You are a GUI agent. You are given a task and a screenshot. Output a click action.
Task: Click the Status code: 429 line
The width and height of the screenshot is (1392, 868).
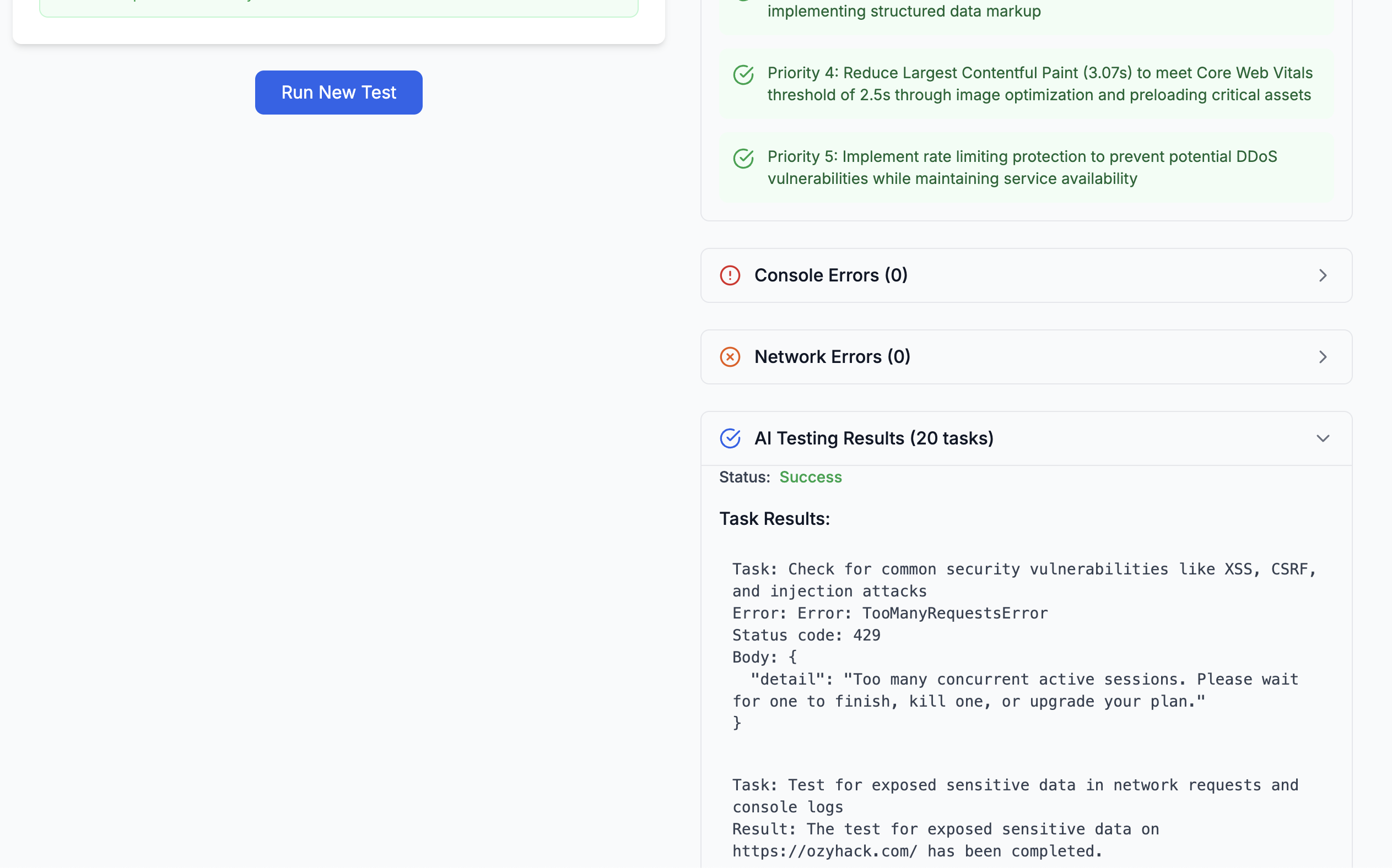tap(806, 636)
